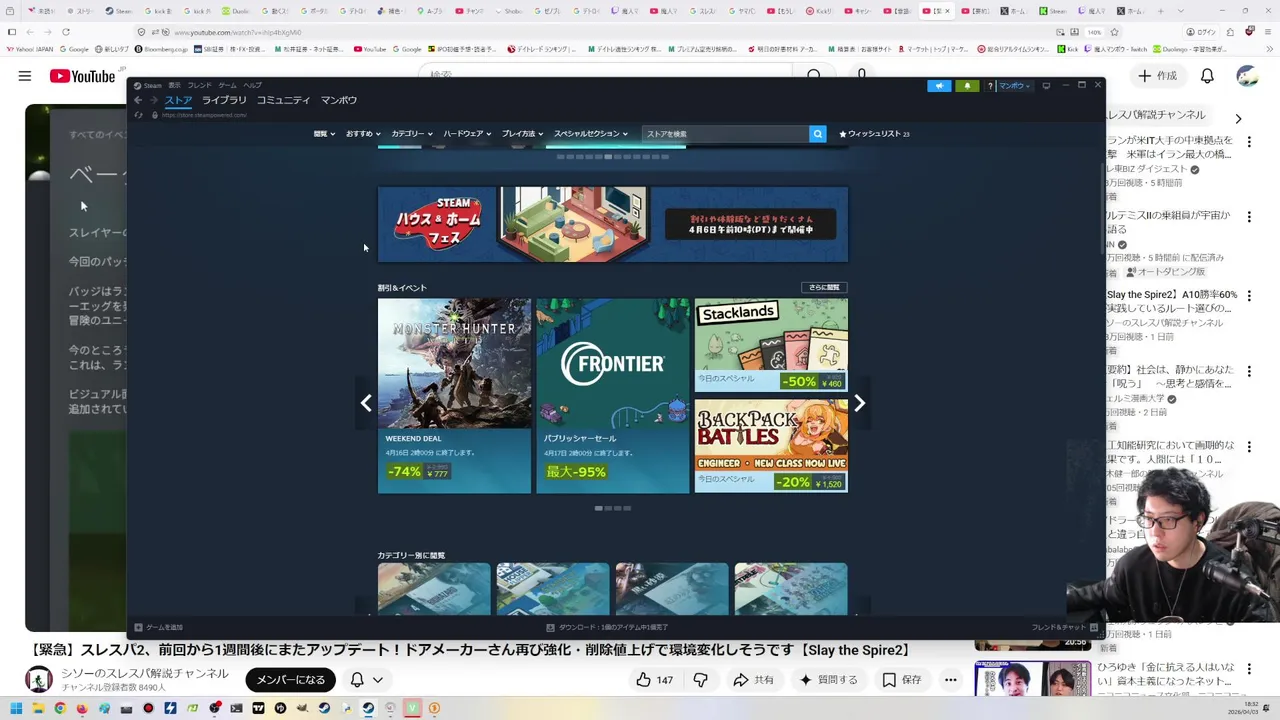Switch to the ストア tab in Steam
1280x720 pixels.
coord(178,100)
